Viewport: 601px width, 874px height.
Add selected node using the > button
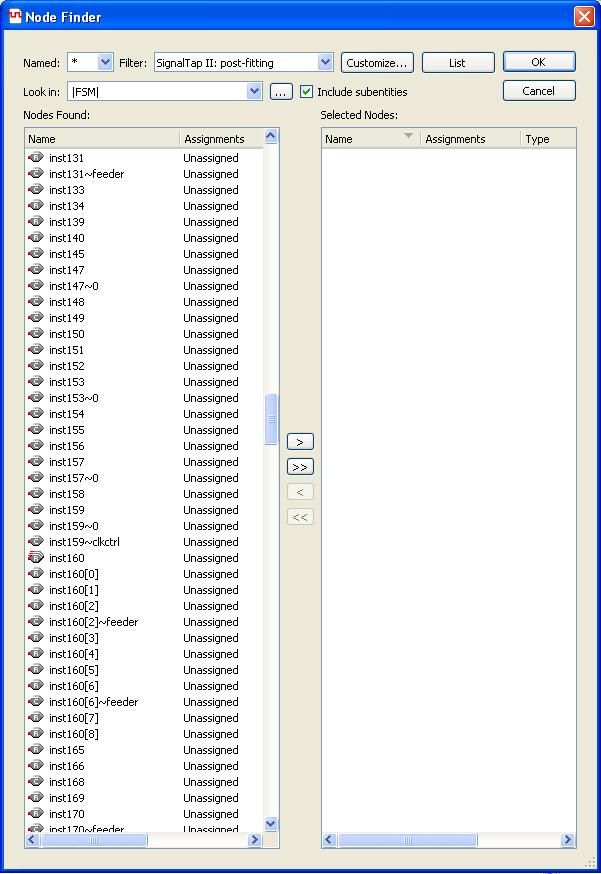point(300,442)
